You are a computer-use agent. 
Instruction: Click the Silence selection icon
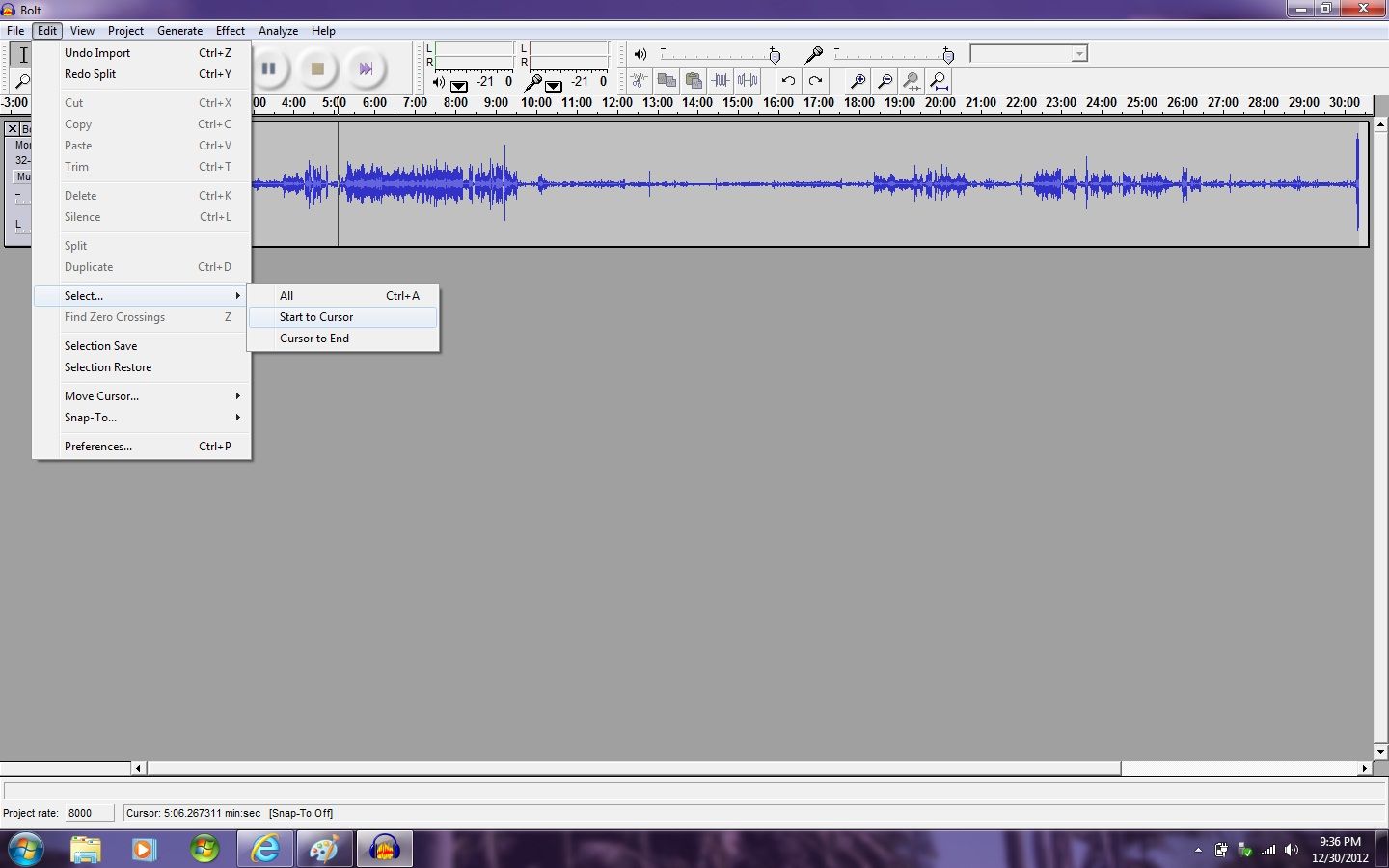748,80
